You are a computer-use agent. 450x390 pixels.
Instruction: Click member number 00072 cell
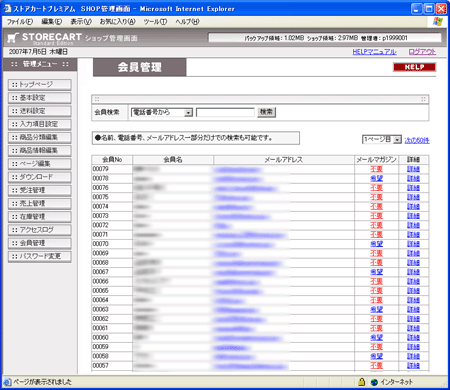click(112, 225)
